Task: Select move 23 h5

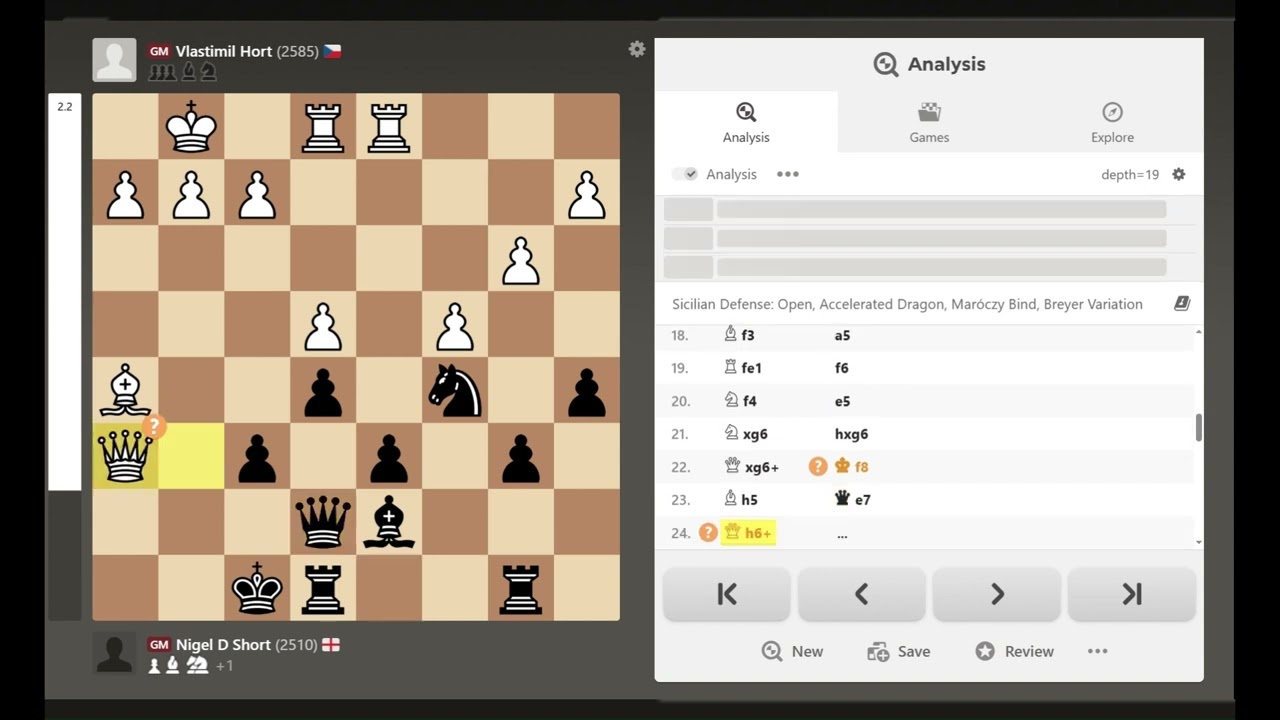Action: (x=741, y=500)
